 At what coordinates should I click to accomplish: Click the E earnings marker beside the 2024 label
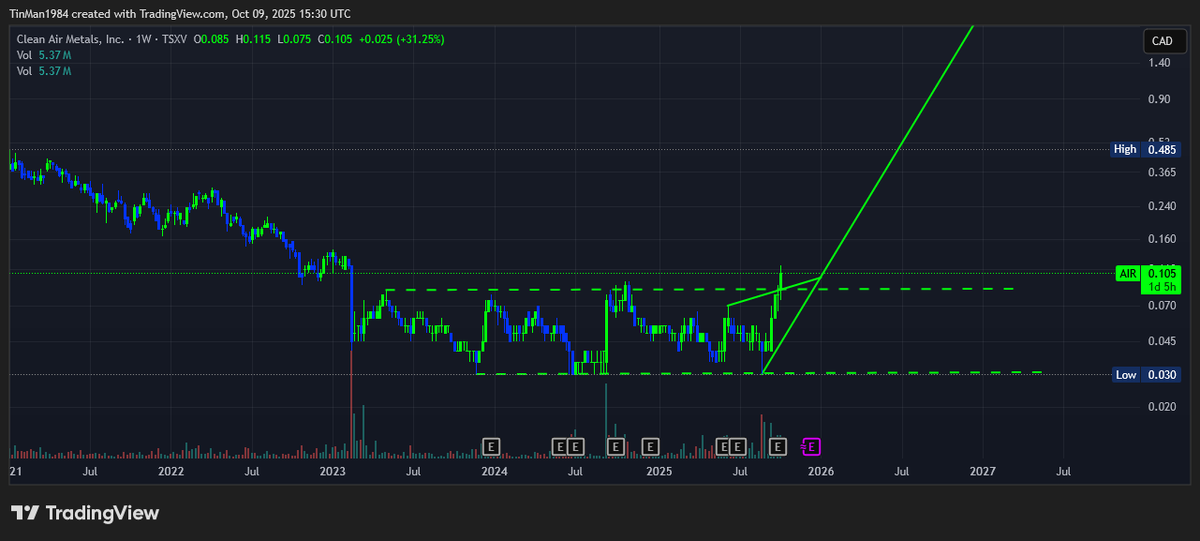pos(491,445)
